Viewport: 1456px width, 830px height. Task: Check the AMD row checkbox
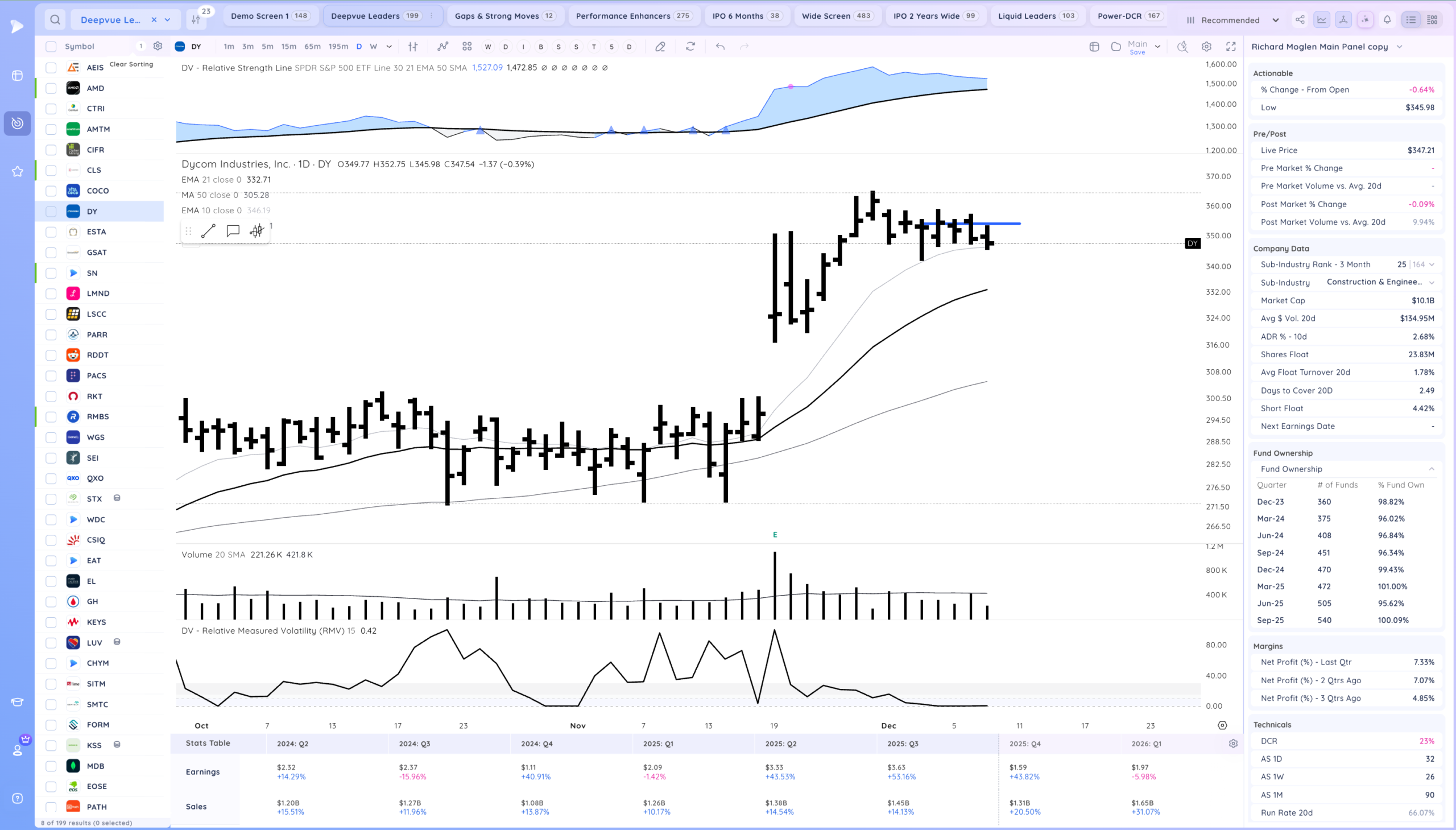(51, 88)
